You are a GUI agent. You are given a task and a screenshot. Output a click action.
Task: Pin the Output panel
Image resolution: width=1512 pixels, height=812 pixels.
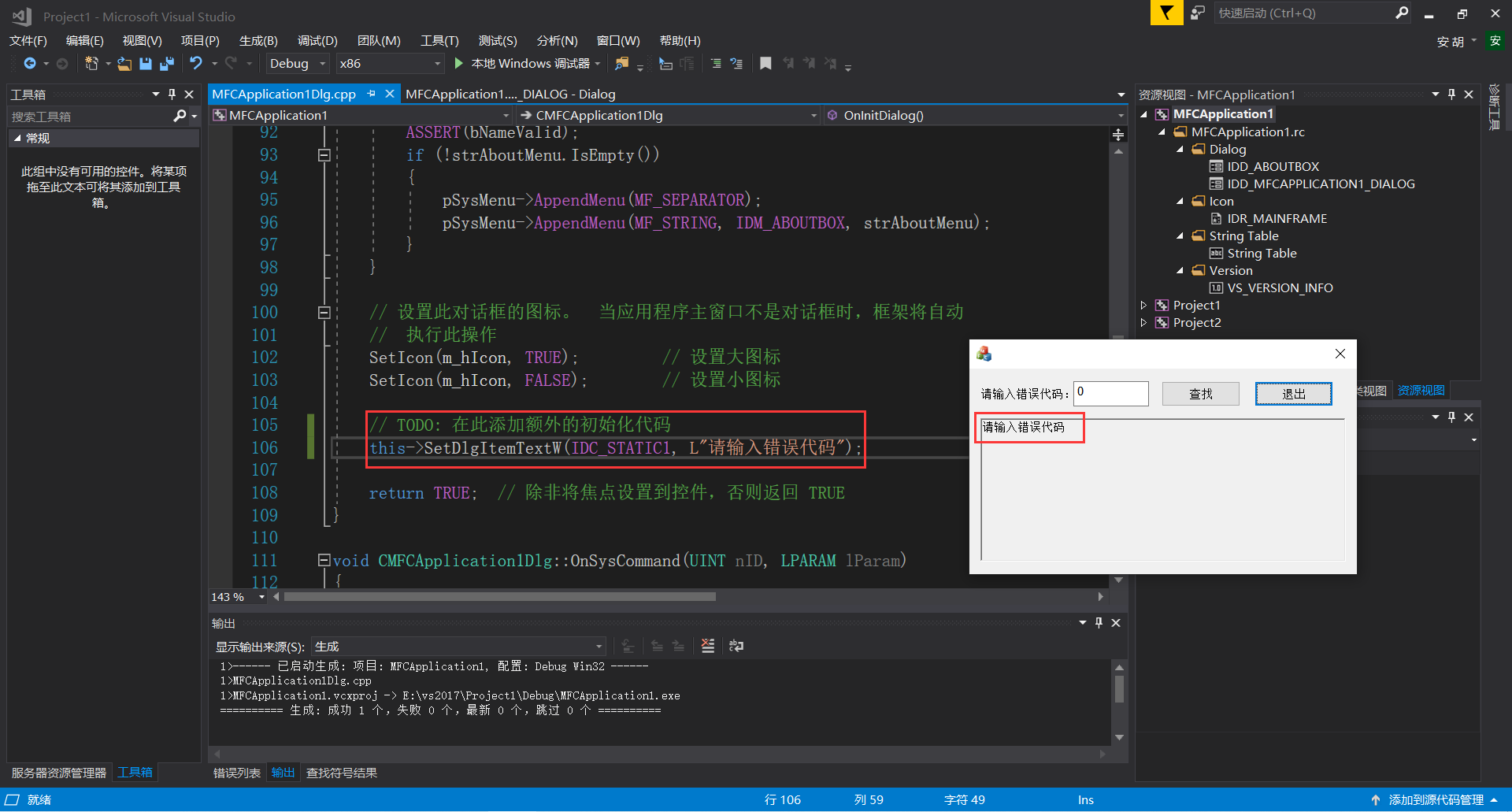pos(1099,622)
